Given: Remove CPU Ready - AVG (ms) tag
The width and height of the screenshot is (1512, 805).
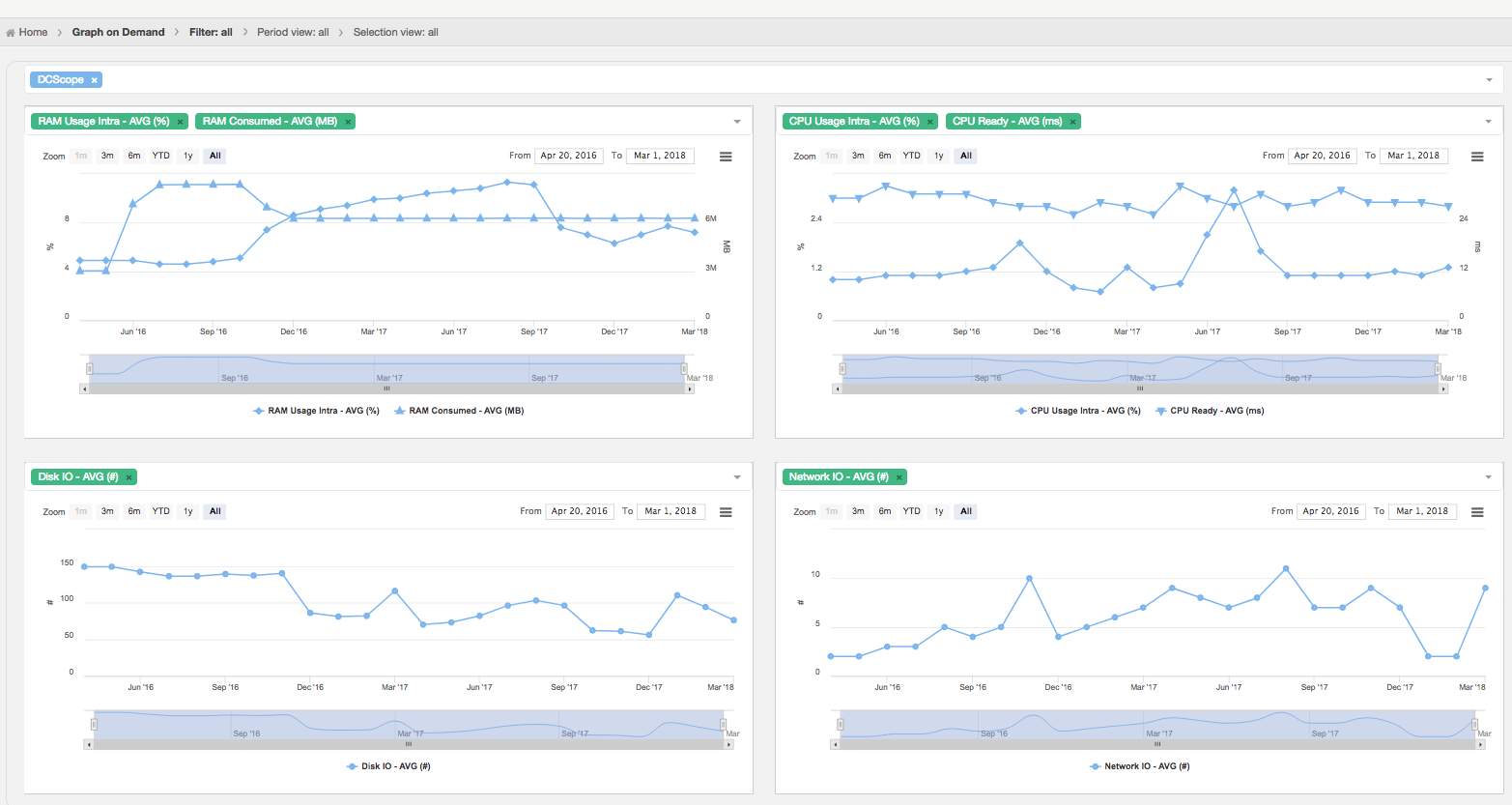Looking at the screenshot, I should tap(1072, 122).
